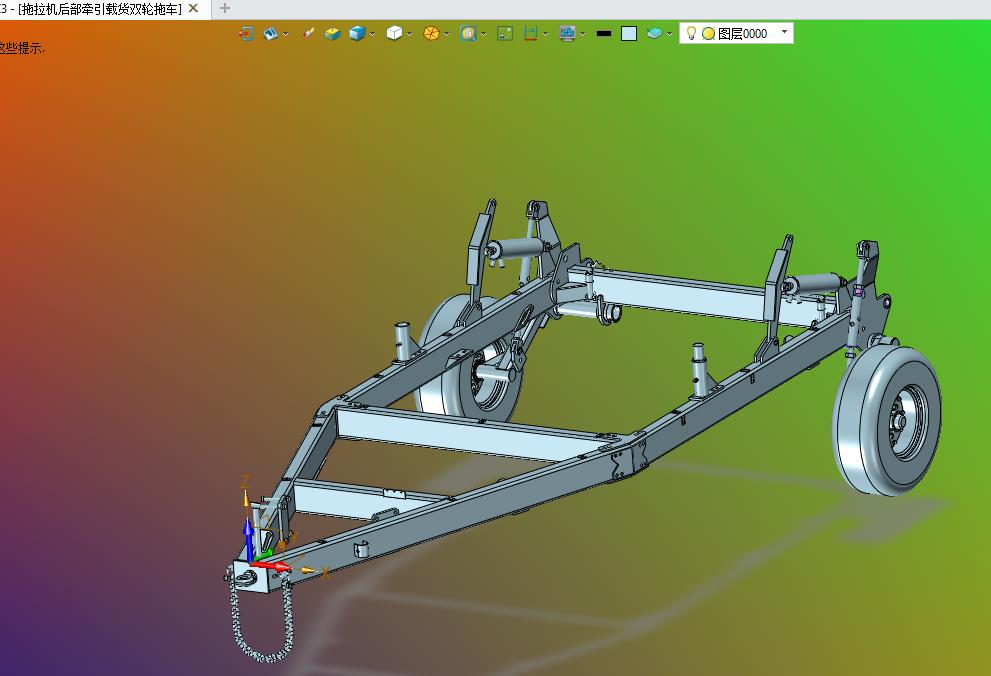This screenshot has height=676, width=991.
Task: Open the 图层0000 layer dropdown
Action: tap(784, 32)
